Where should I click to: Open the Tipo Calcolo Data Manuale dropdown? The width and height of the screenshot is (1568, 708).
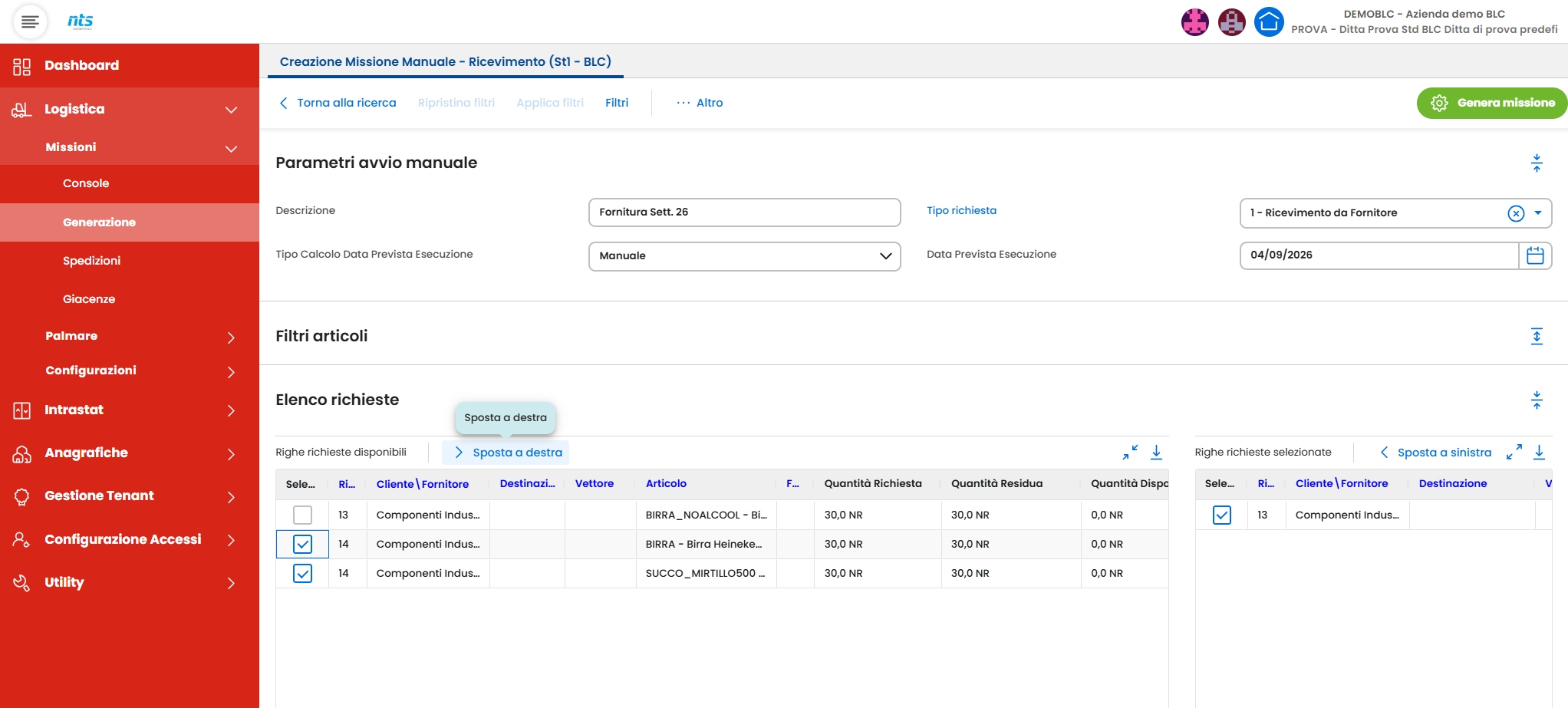point(744,256)
